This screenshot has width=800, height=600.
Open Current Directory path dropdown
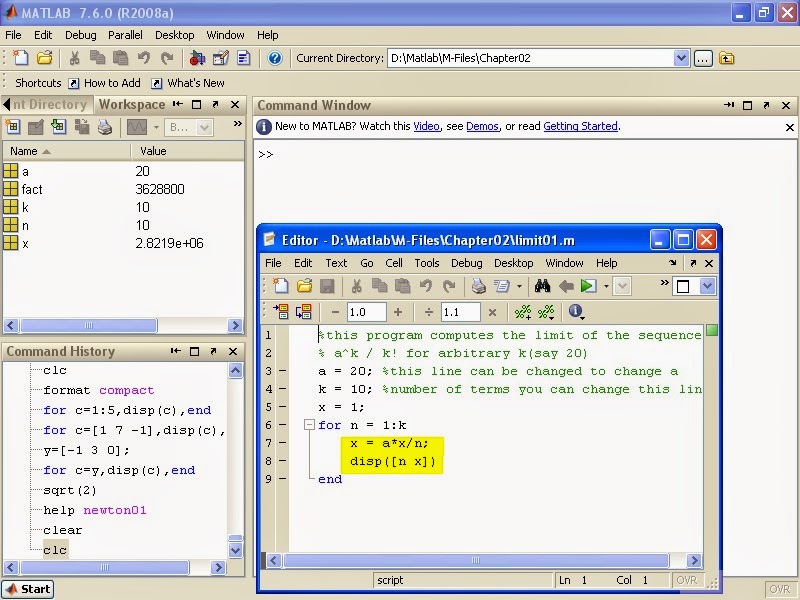(x=681, y=58)
